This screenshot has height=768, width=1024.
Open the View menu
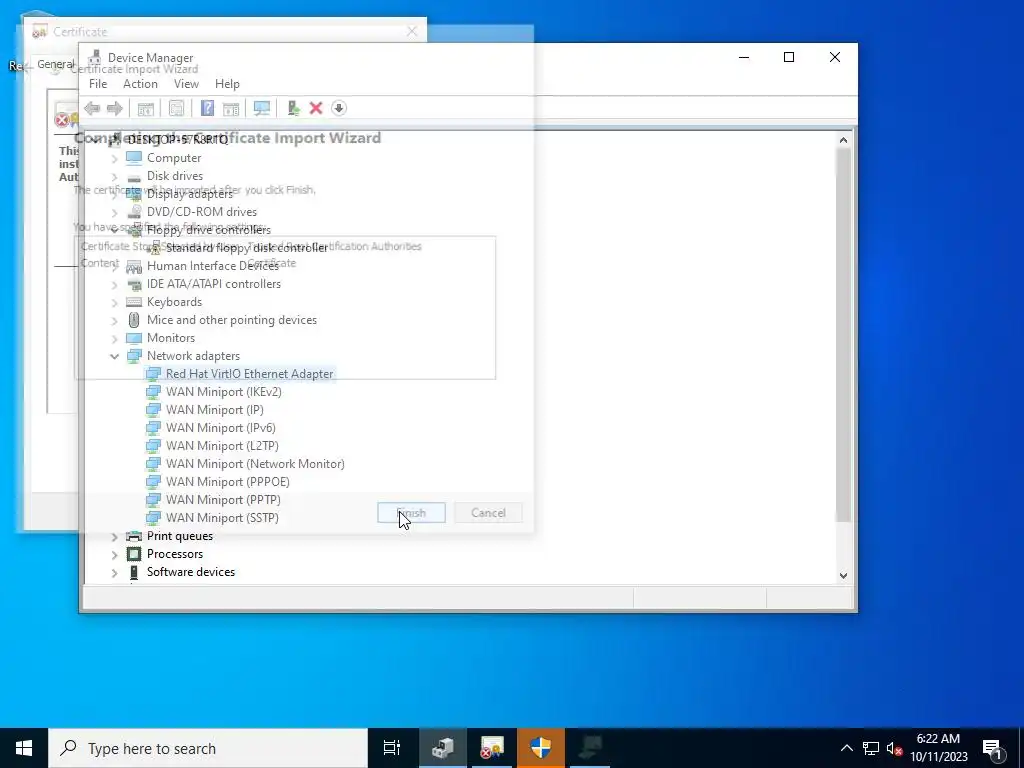click(186, 84)
